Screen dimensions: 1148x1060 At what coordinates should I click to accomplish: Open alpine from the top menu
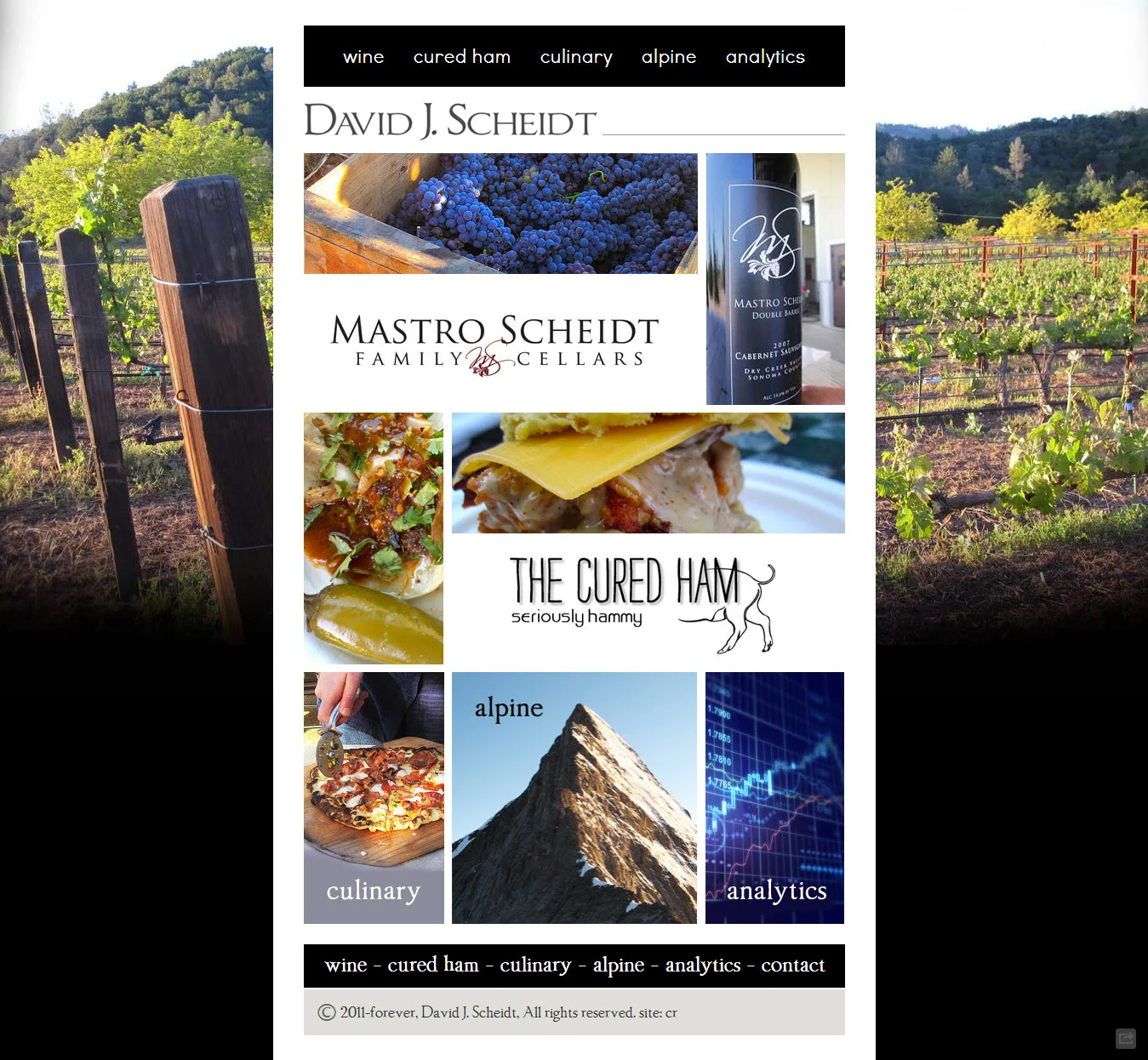pos(669,57)
